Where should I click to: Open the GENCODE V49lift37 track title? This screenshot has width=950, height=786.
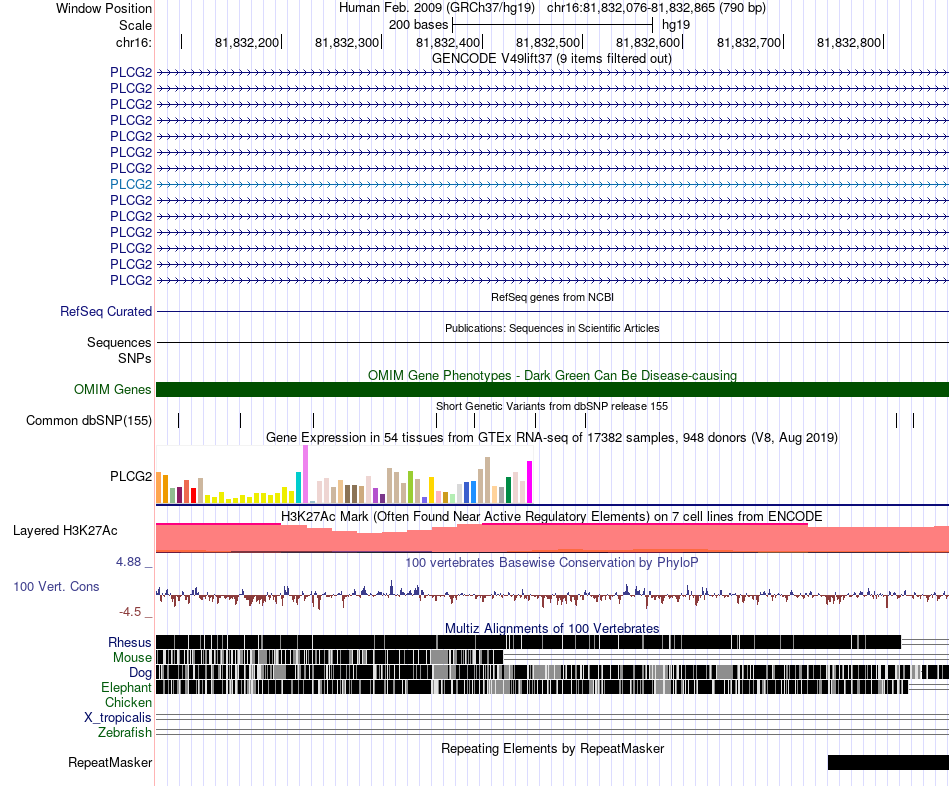pos(552,59)
